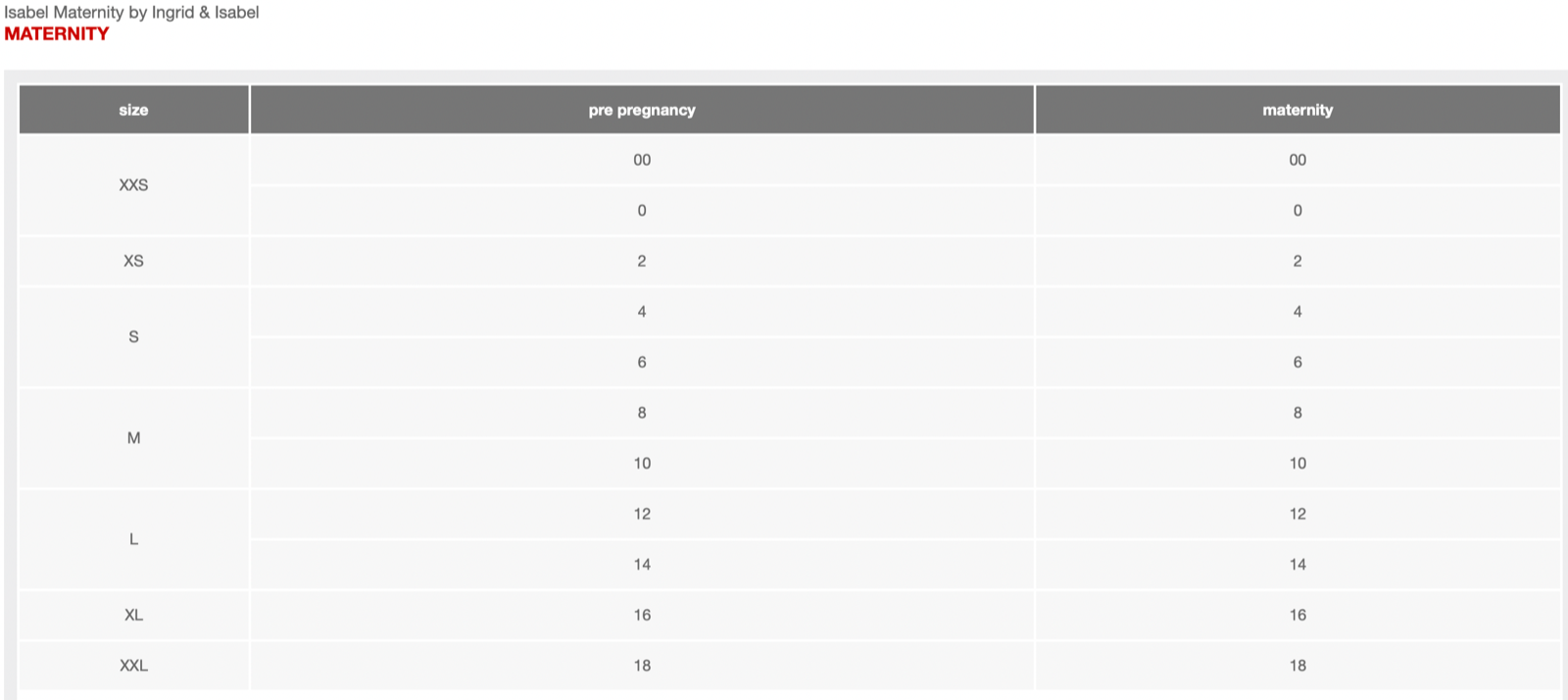Select the XXS size row label

pos(133,185)
